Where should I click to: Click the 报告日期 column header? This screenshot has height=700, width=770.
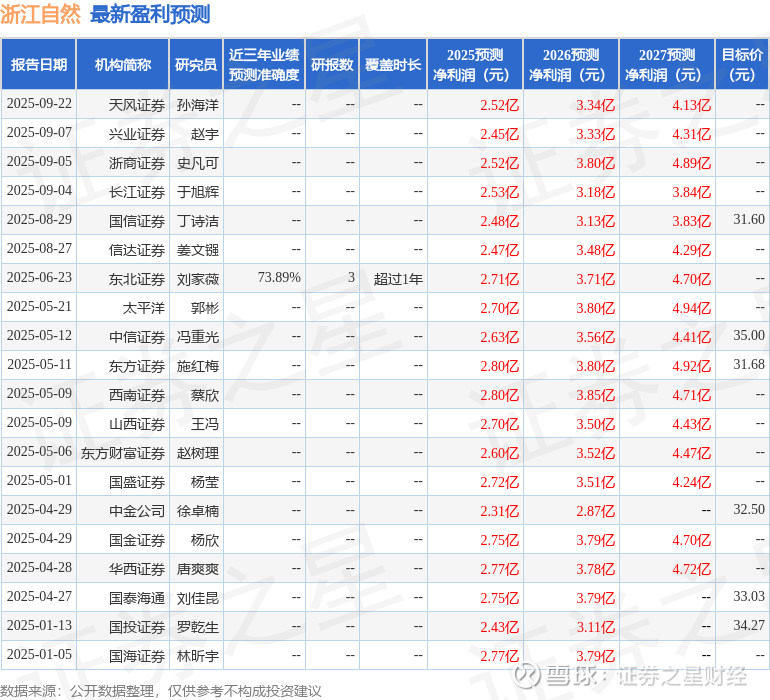(39, 64)
